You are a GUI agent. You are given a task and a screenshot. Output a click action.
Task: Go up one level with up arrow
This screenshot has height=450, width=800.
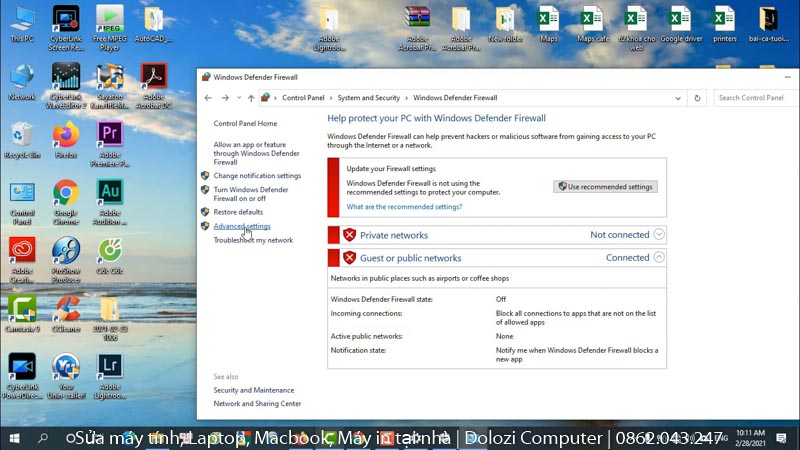coord(251,98)
